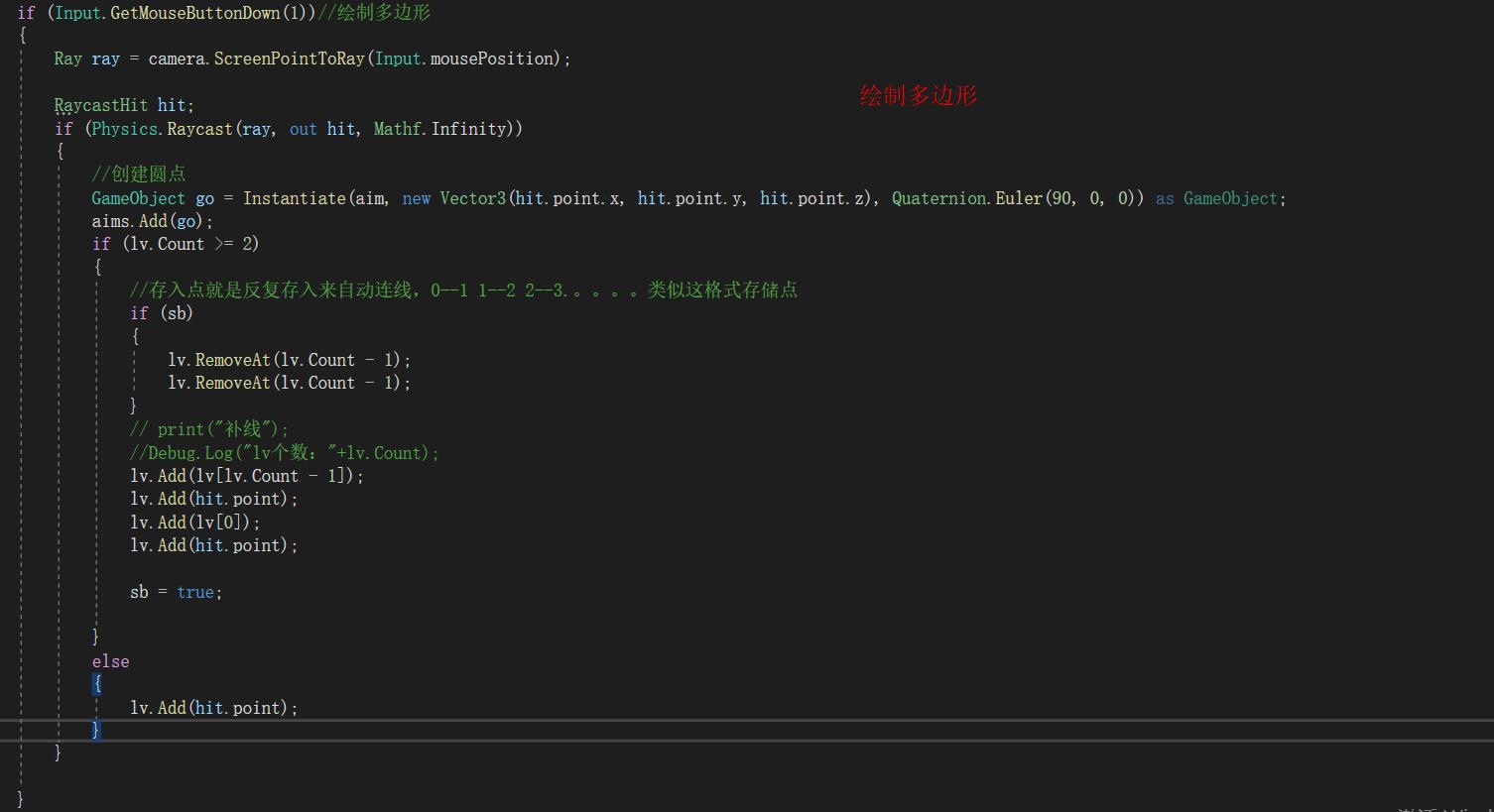Click the commented "// print("补线");" line
The height and width of the screenshot is (812, 1494).
click(208, 429)
